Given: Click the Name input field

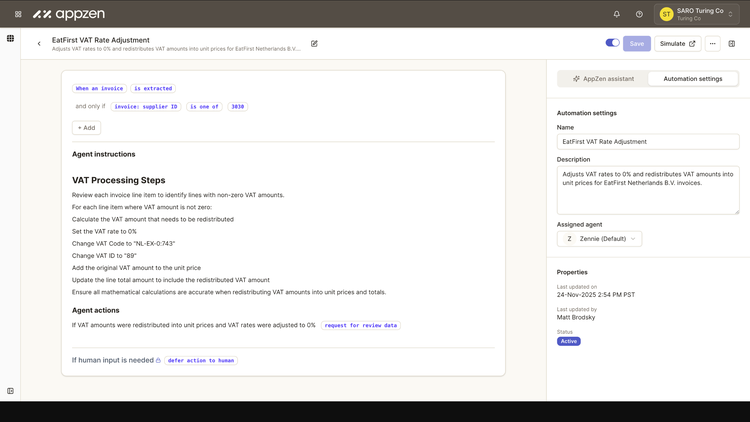Looking at the screenshot, I should click(648, 142).
